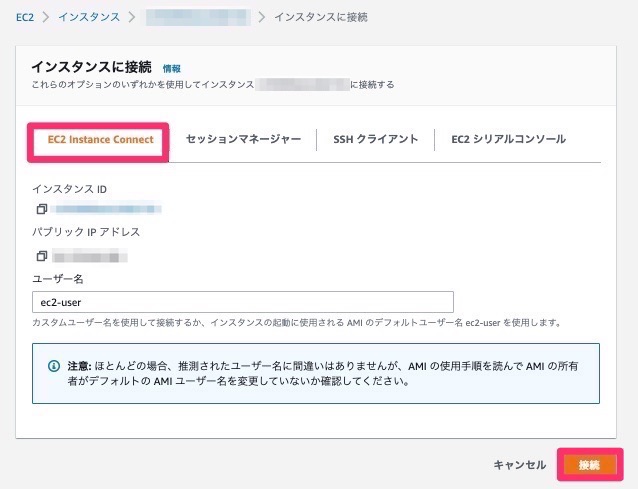
Task: Click the パブリック IP アドレス label
Action: point(86,232)
